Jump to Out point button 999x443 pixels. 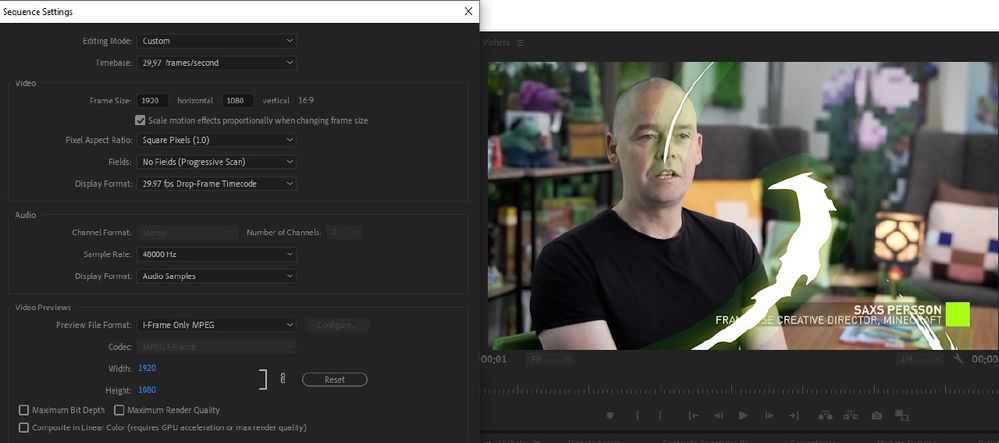click(794, 416)
